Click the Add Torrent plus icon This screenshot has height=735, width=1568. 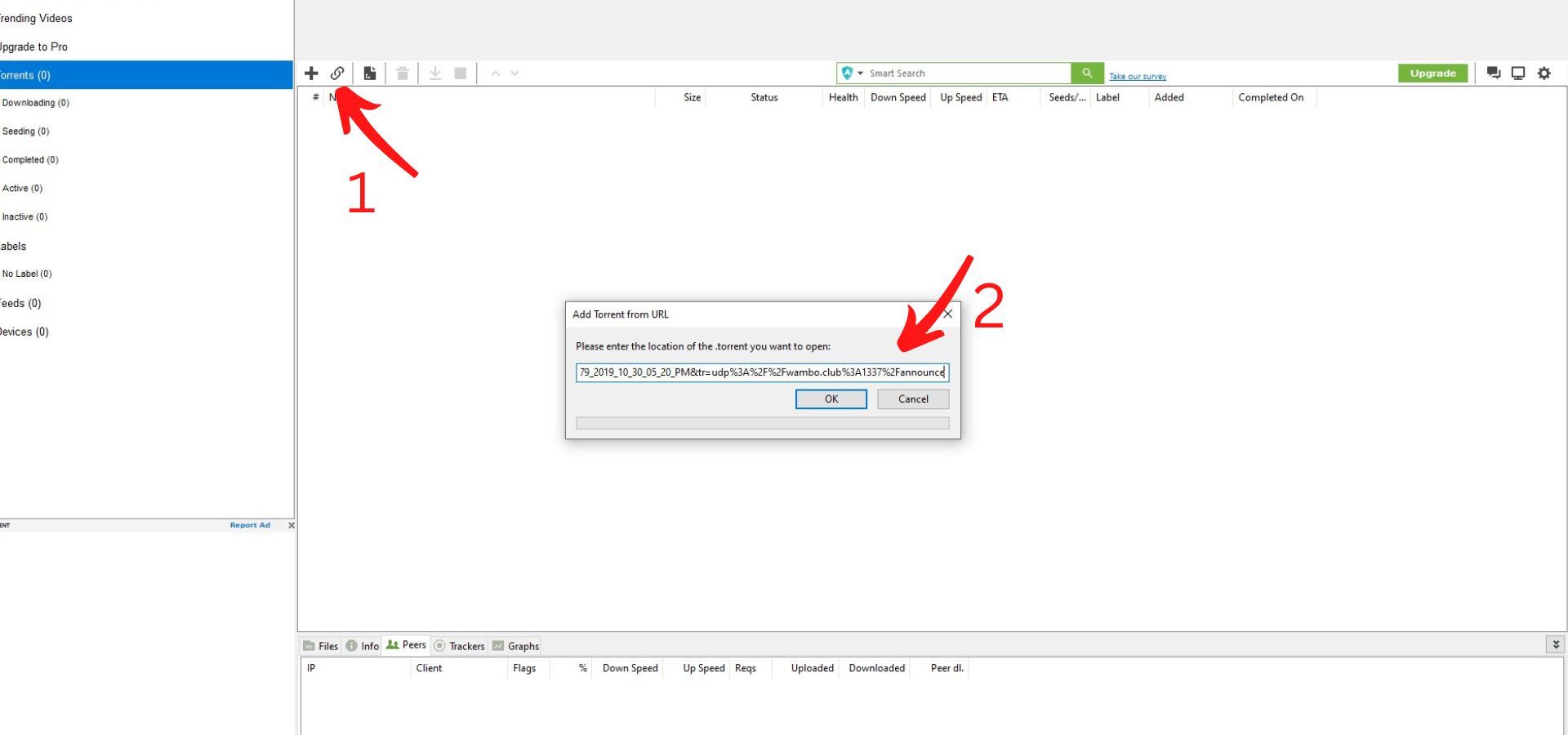pos(311,73)
